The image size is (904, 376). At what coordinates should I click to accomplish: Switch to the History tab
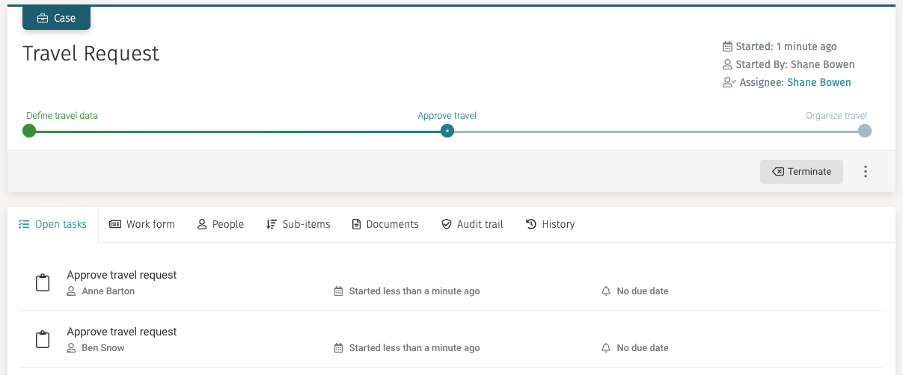point(550,224)
